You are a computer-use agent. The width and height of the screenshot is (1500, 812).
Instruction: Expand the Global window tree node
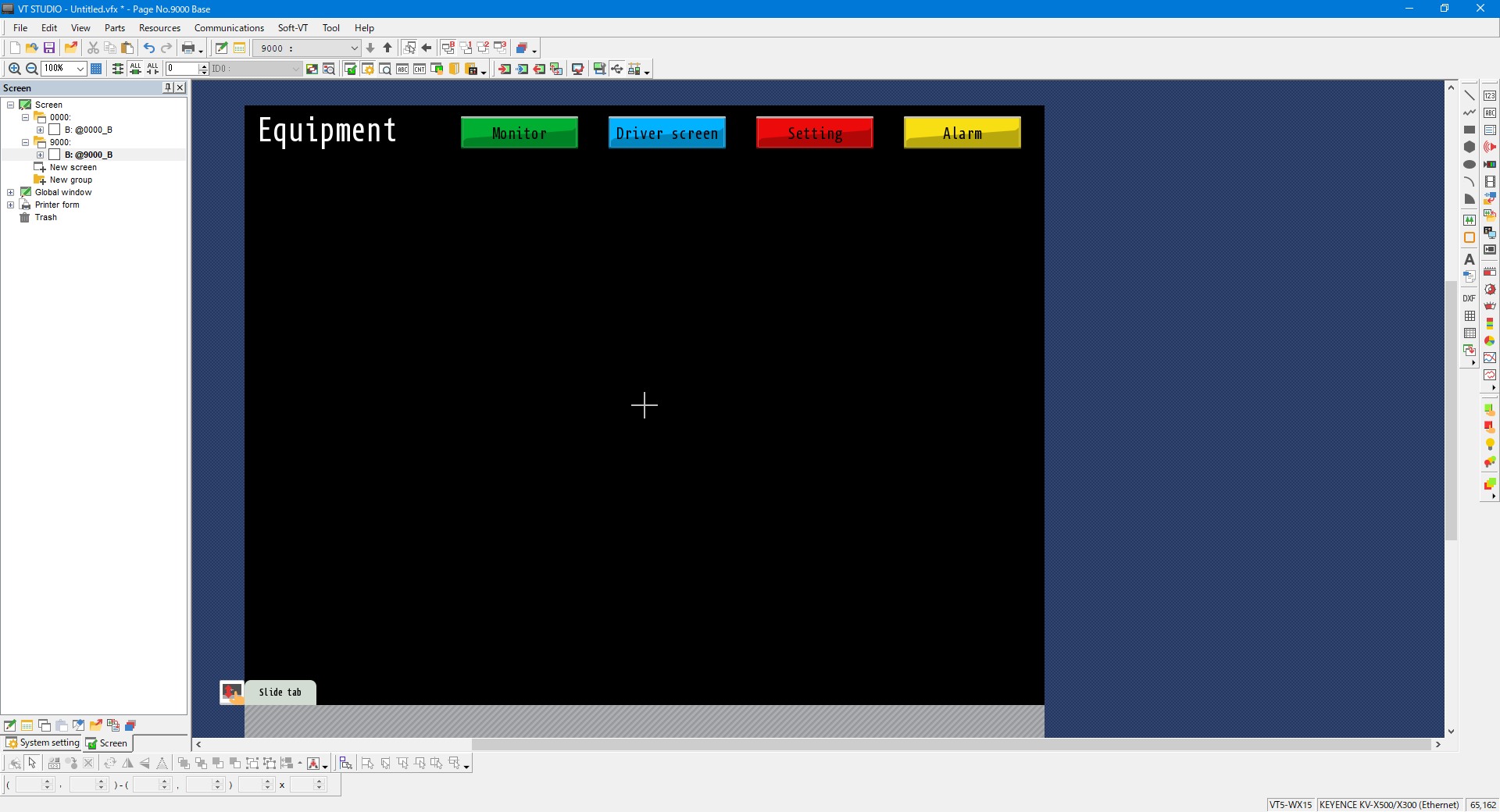[x=11, y=192]
